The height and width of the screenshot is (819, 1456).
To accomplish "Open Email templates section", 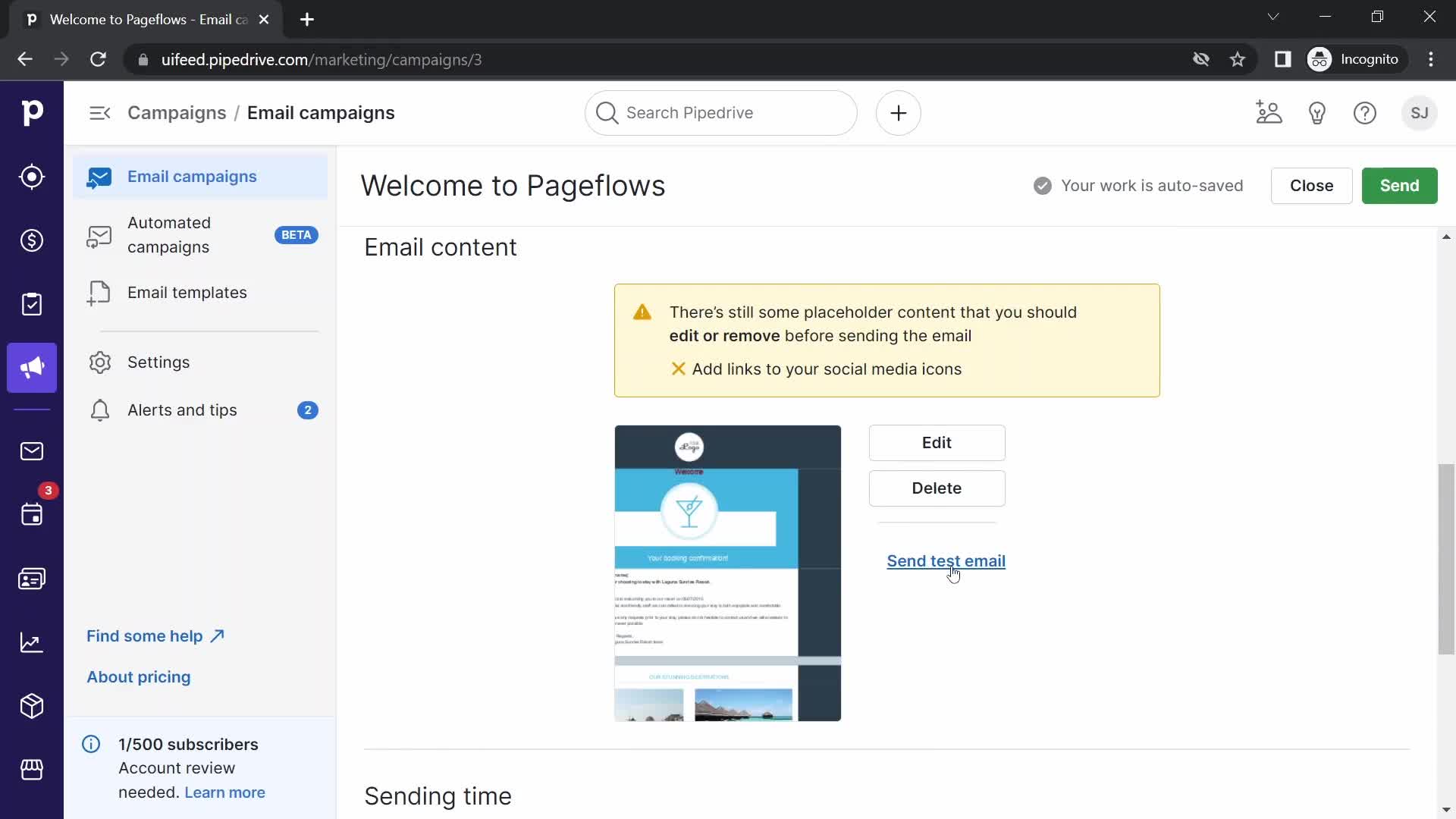I will (x=187, y=292).
